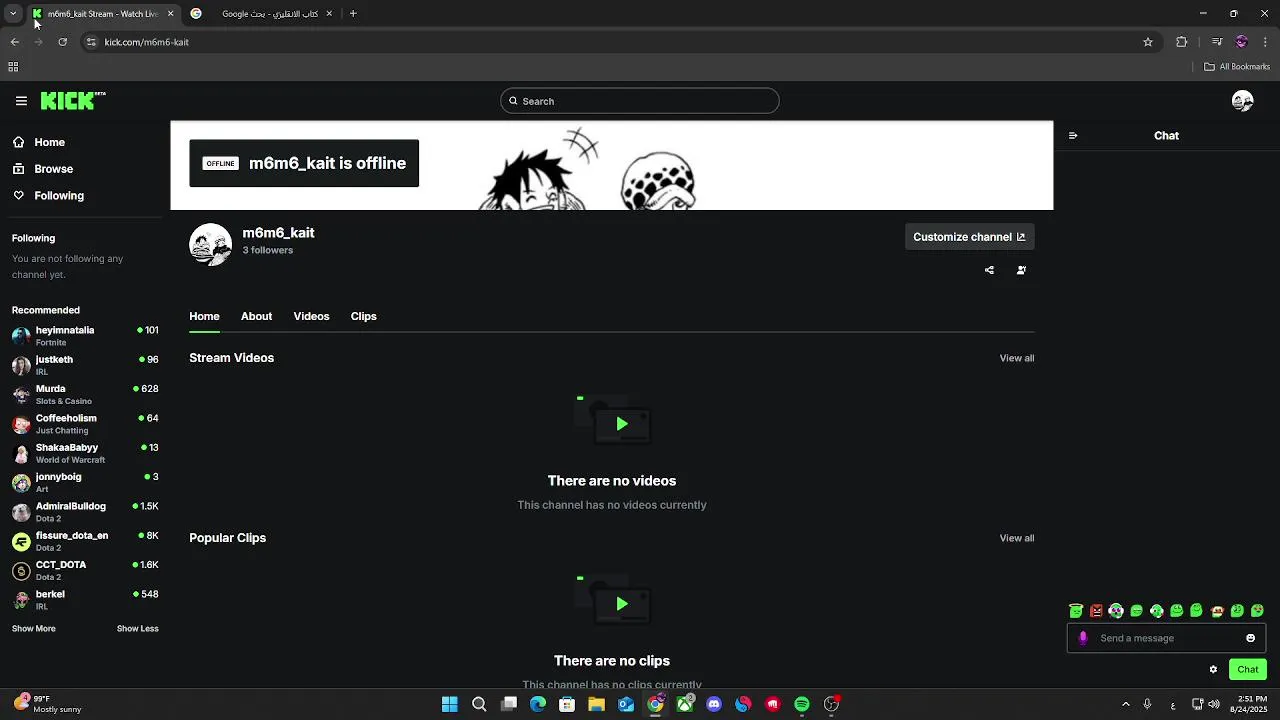Reload the page
Viewport: 1280px width, 720px height.
[62, 42]
